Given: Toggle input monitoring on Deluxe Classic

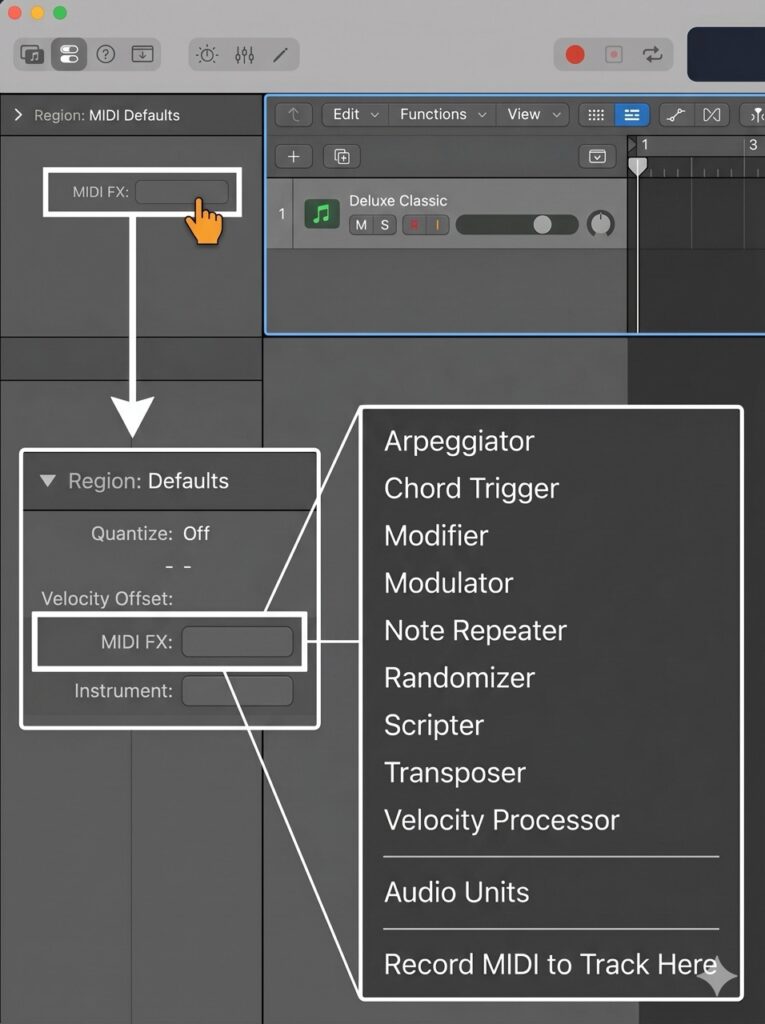Looking at the screenshot, I should [x=437, y=225].
